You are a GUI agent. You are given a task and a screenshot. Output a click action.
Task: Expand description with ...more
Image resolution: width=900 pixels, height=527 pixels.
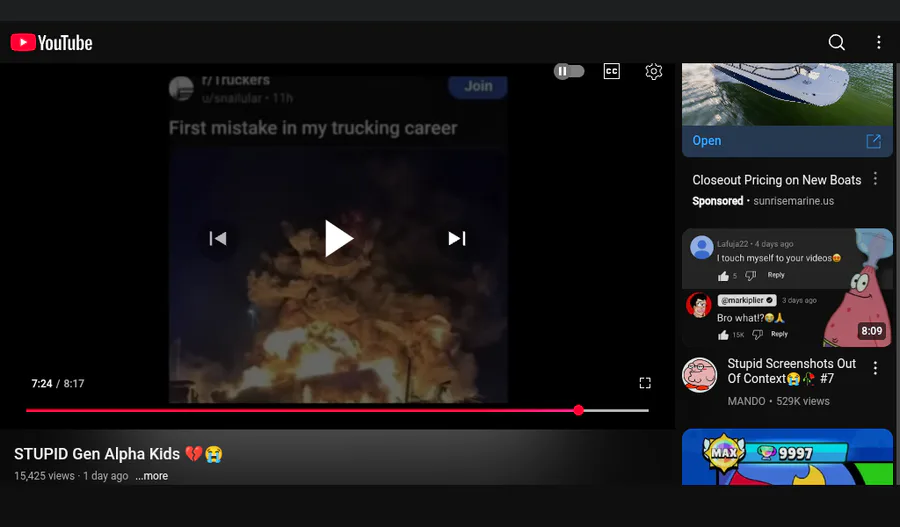click(152, 476)
